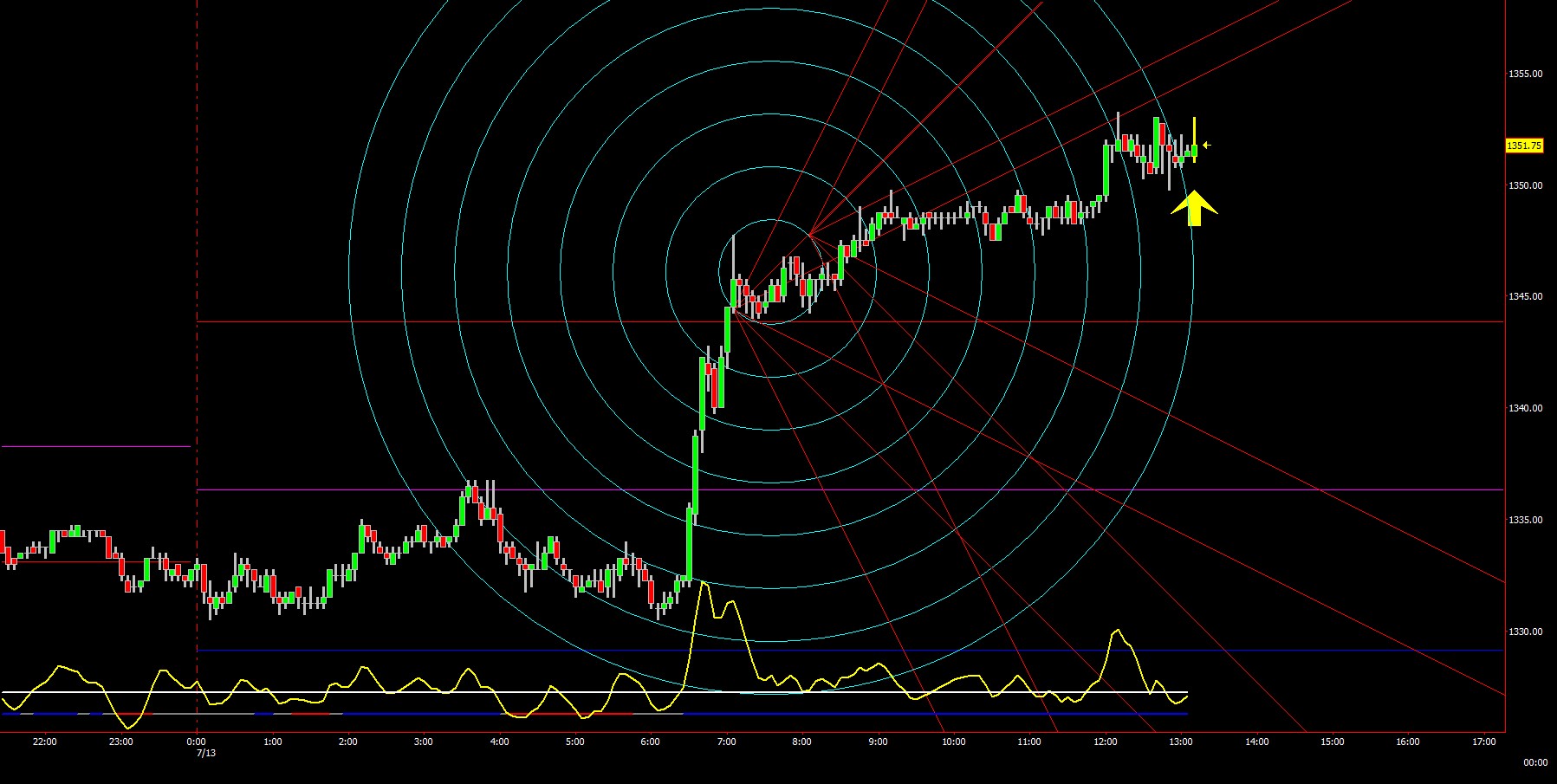Viewport: 1557px width, 784px height.
Task: Select the 1335.00 price axis label
Action: tap(1526, 520)
